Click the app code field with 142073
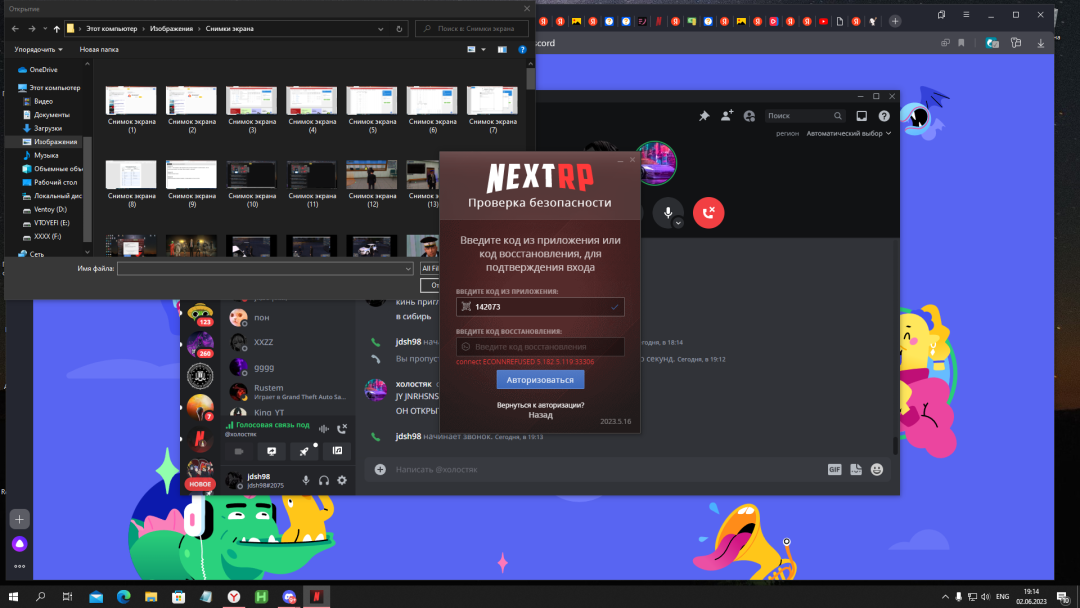The width and height of the screenshot is (1080, 608). [540, 306]
